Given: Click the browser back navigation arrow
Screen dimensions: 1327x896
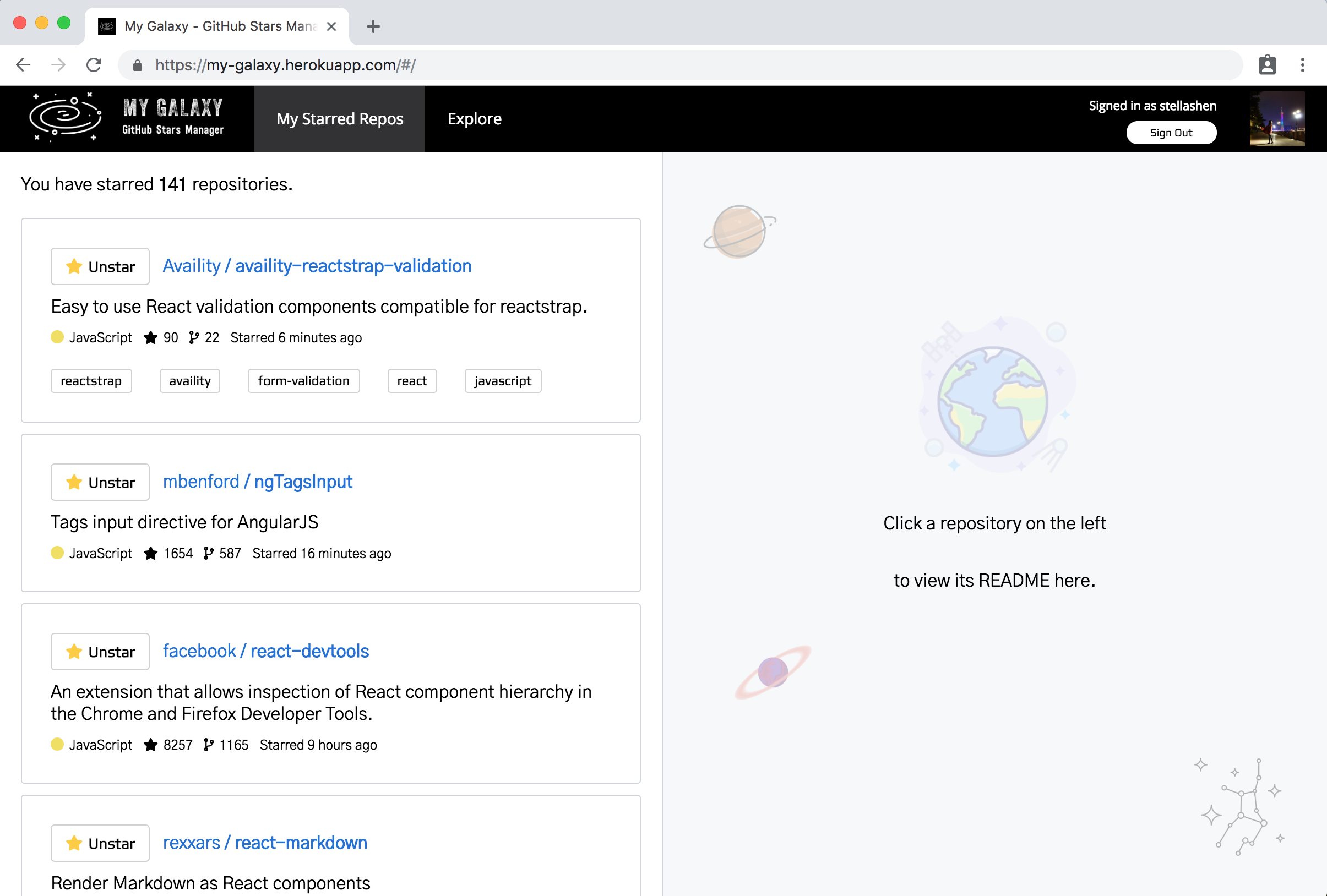Looking at the screenshot, I should click(24, 64).
